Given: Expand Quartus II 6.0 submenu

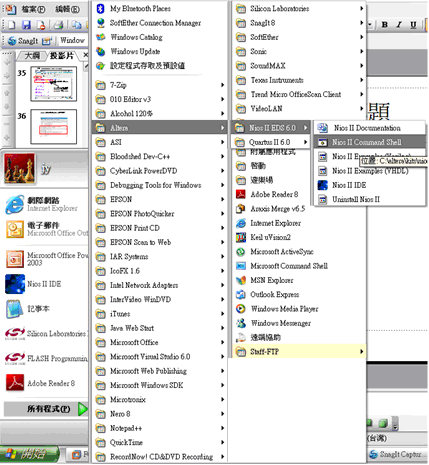Looking at the screenshot, I should [x=270, y=142].
